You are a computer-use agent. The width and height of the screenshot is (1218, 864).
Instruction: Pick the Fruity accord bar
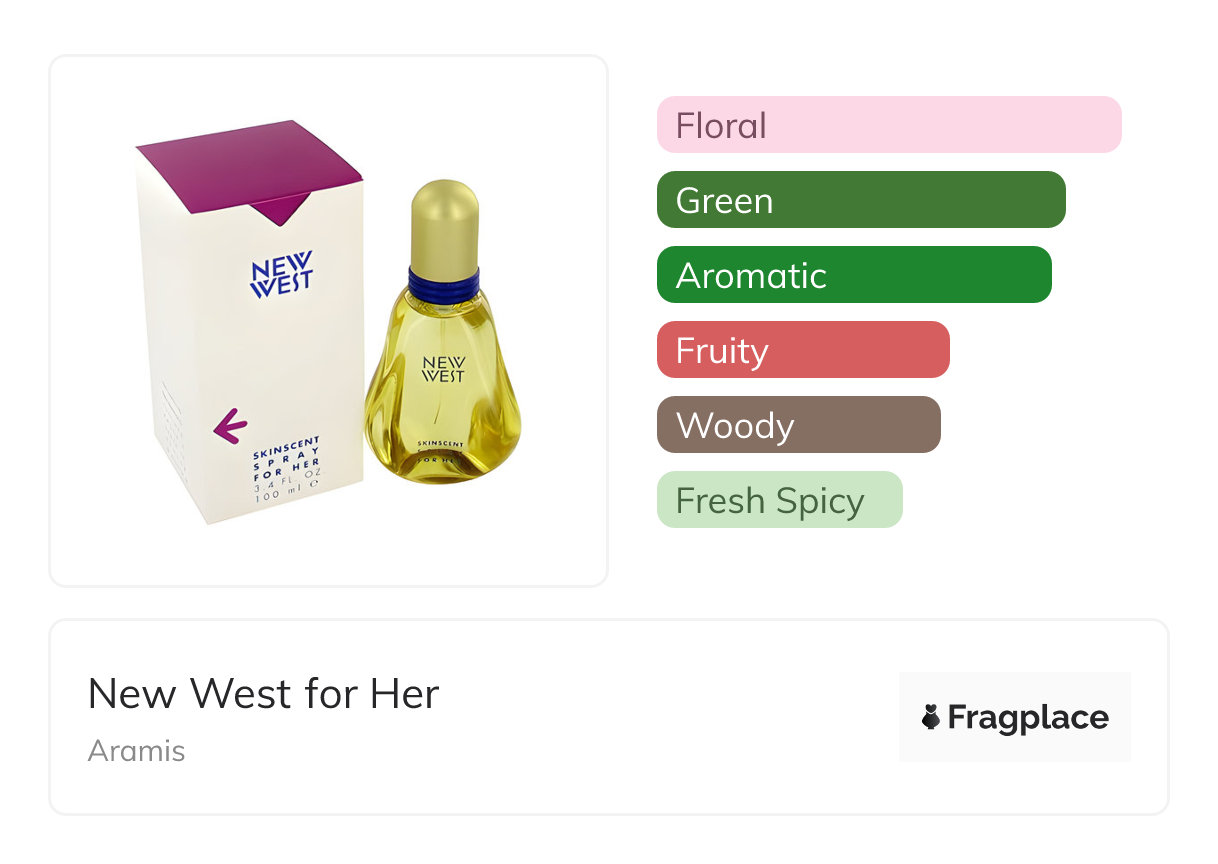tap(802, 350)
